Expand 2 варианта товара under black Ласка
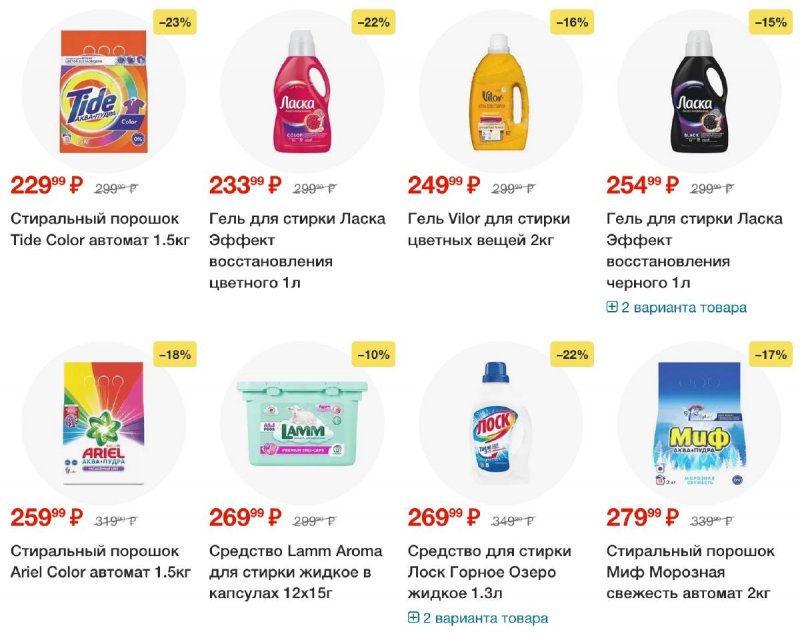 pos(684,307)
